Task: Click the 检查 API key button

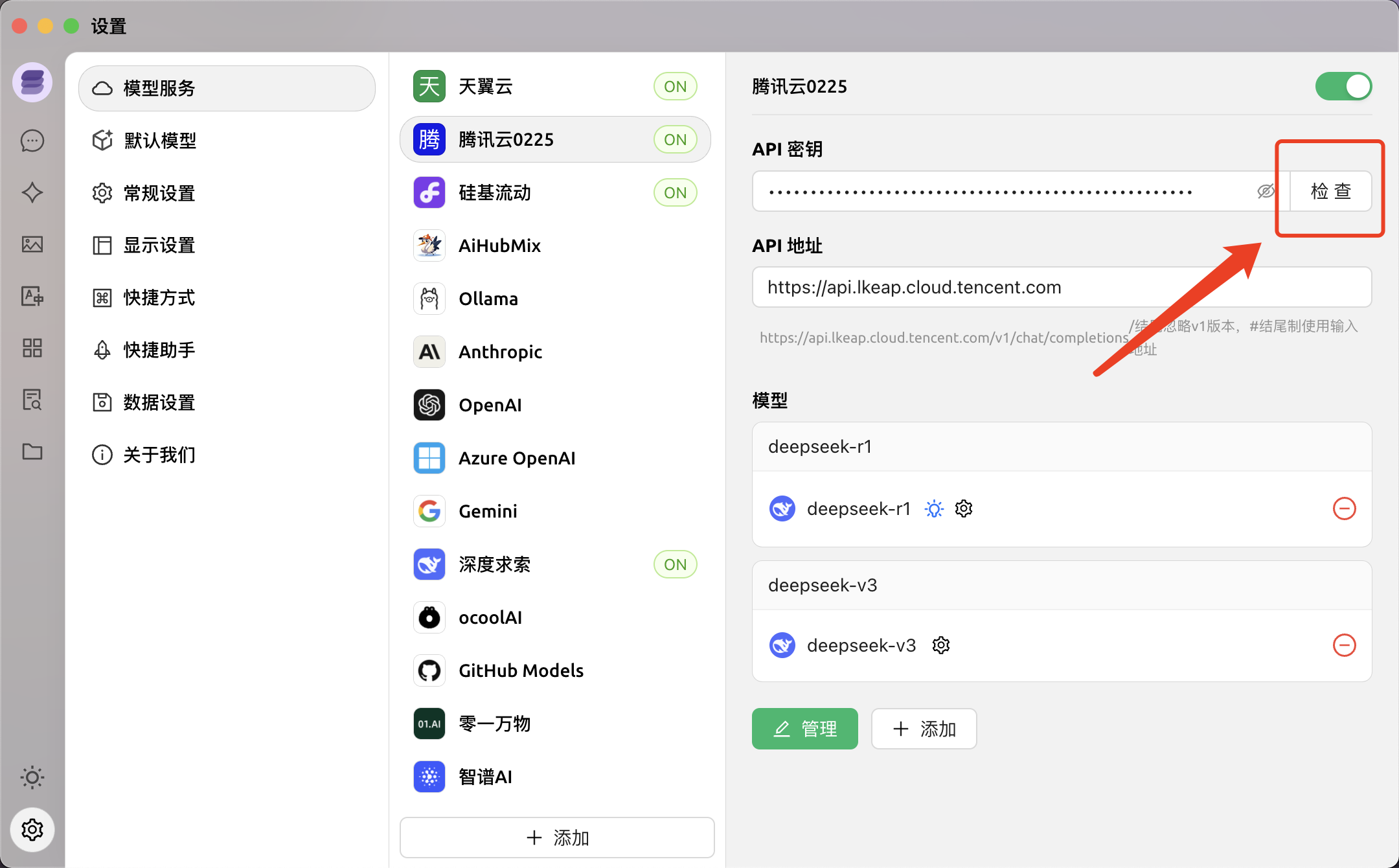Action: click(x=1330, y=191)
